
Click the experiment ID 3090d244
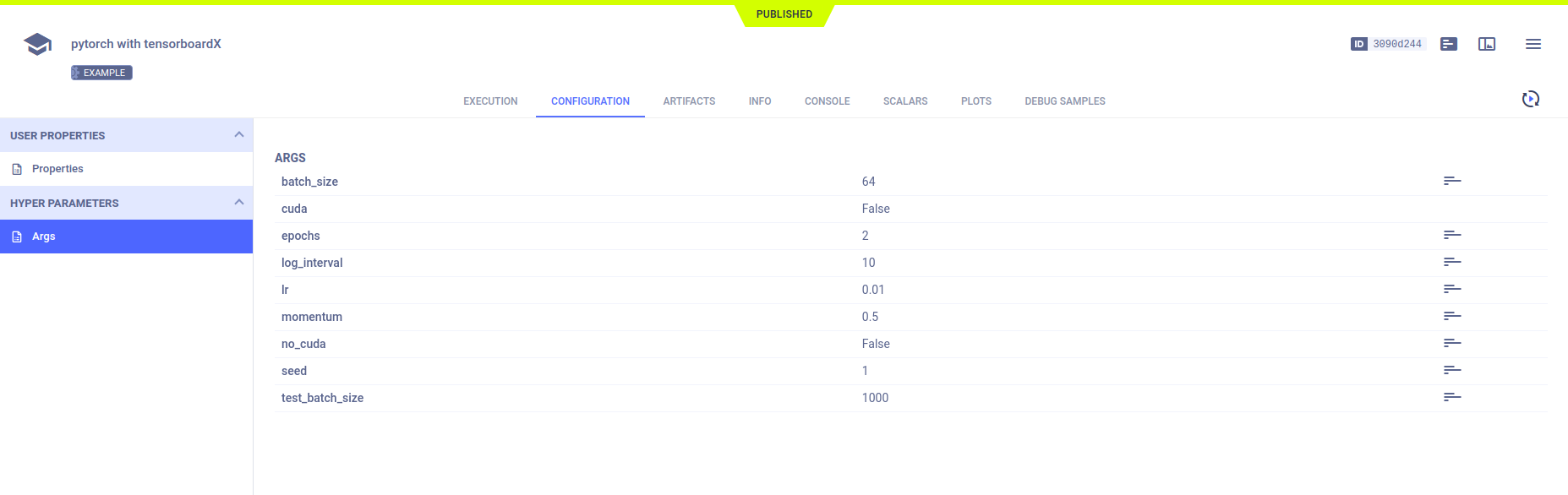click(x=1396, y=44)
